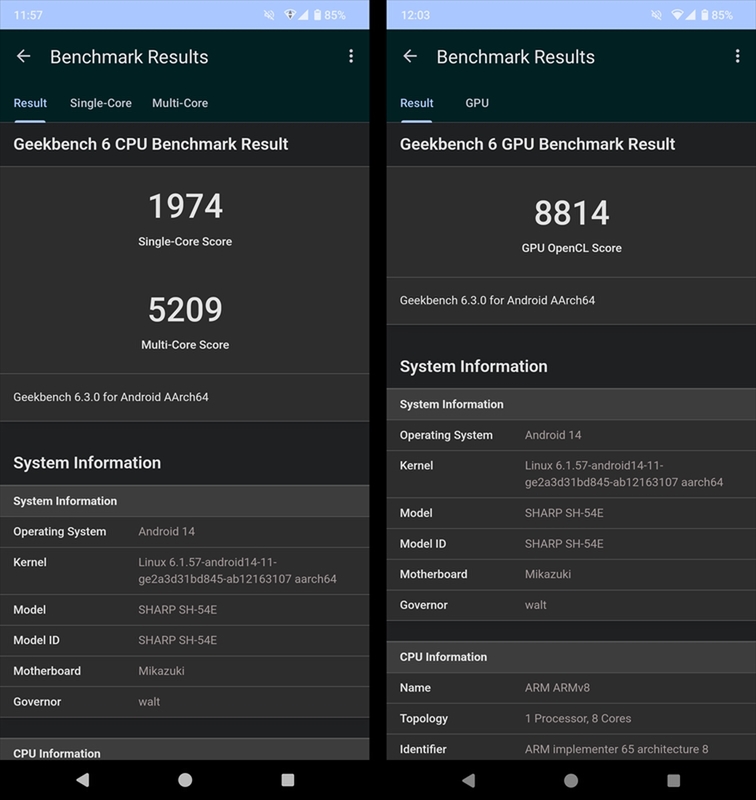The width and height of the screenshot is (756, 800).
Task: Open overflow menu on CPU results screen
Action: tap(351, 56)
